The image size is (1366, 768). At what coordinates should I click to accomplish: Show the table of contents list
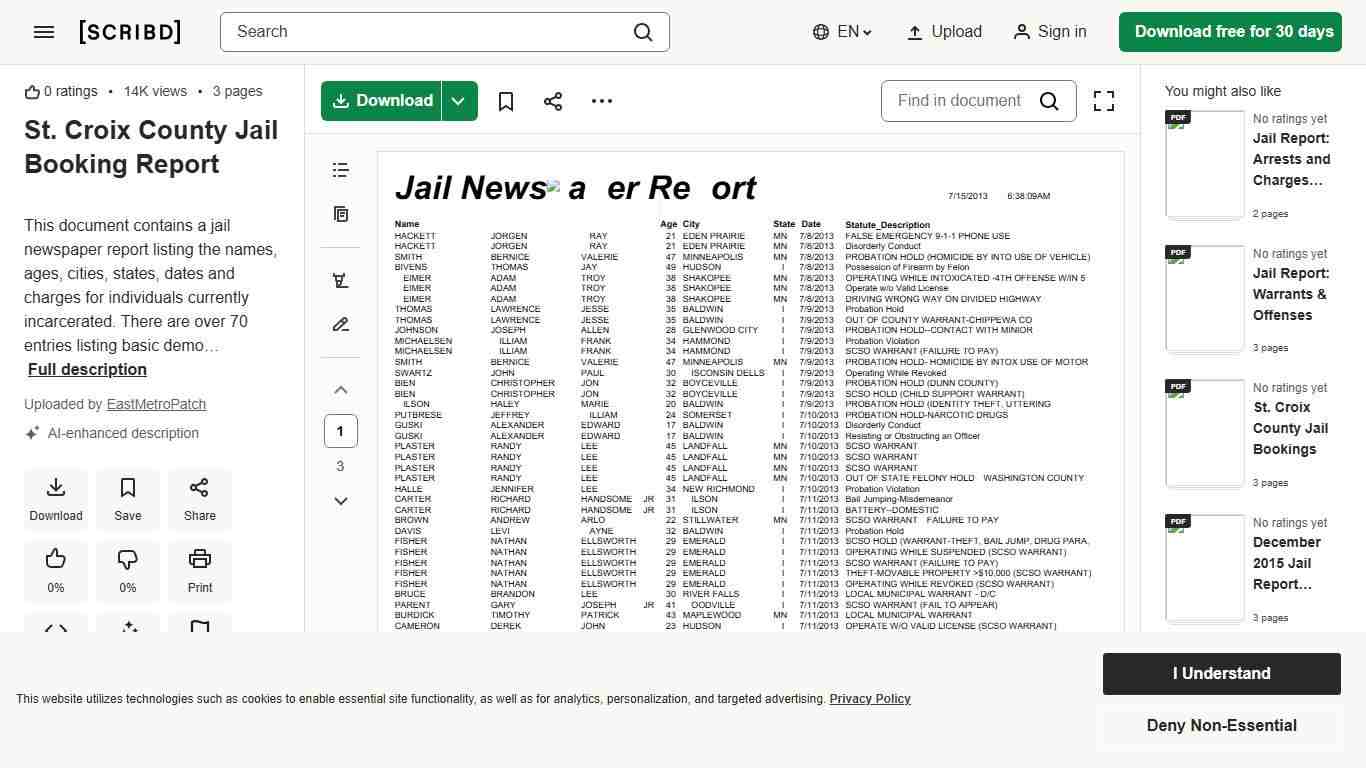point(341,170)
